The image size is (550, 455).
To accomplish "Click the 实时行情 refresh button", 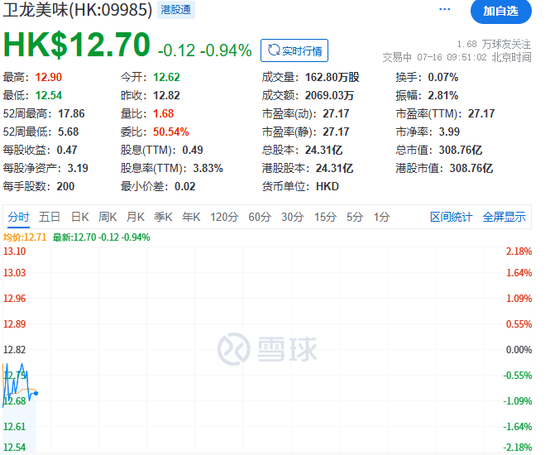I will point(294,51).
